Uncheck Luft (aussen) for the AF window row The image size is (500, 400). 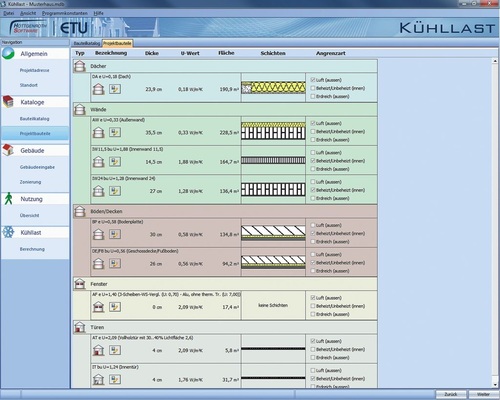coord(313,298)
